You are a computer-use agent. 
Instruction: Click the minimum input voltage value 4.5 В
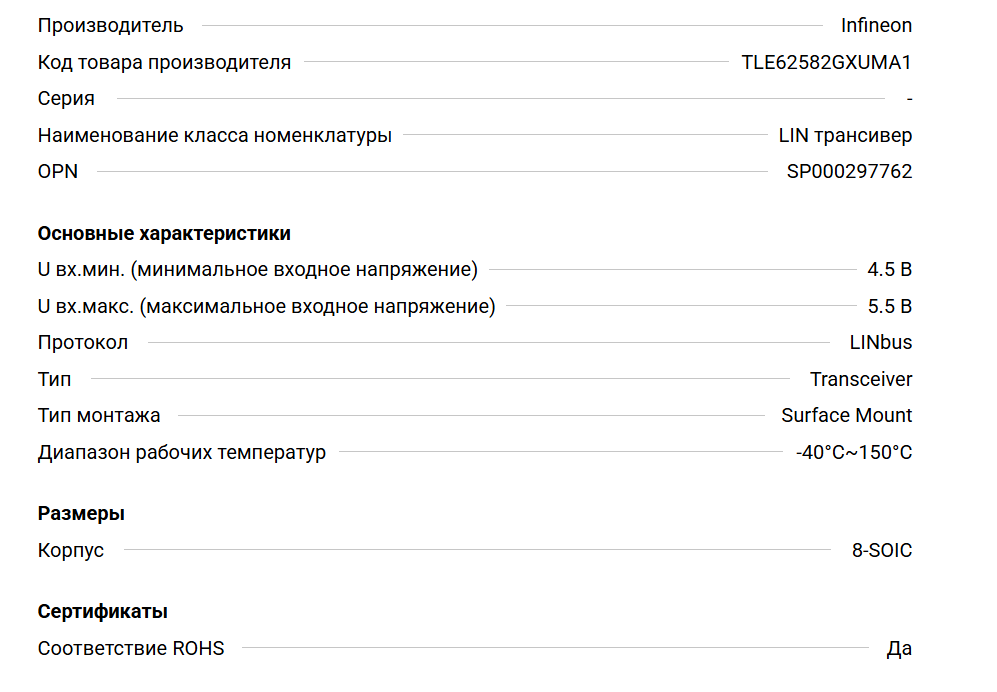coord(889,269)
